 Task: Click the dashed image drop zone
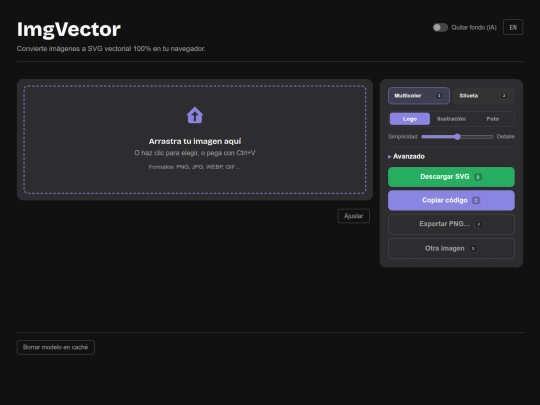[x=195, y=139]
